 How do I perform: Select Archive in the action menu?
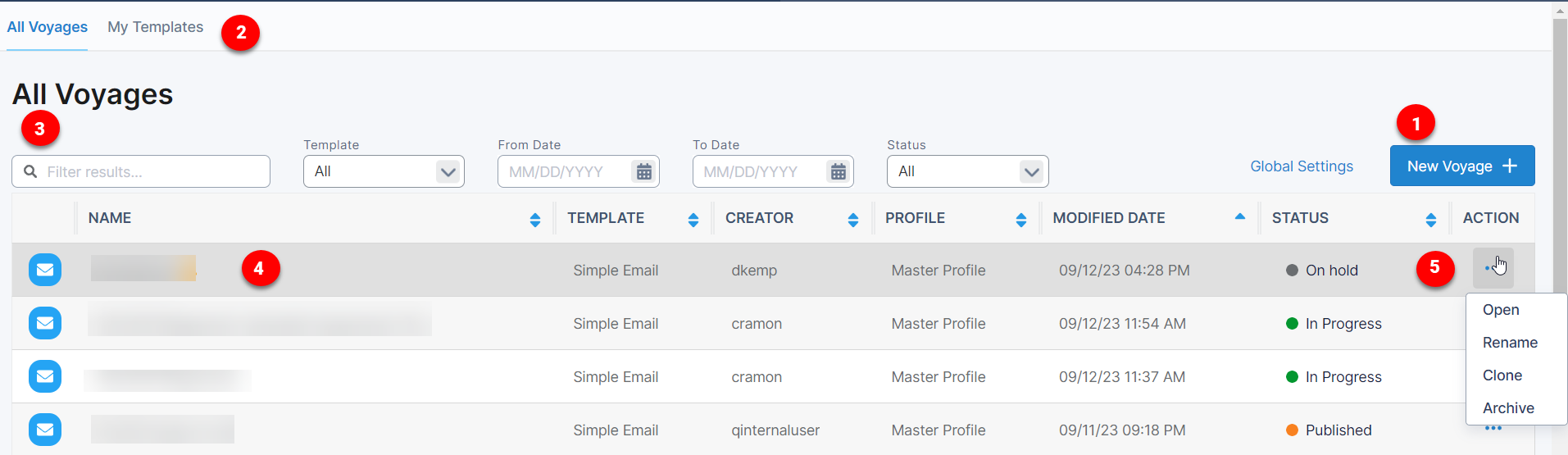click(x=1507, y=408)
